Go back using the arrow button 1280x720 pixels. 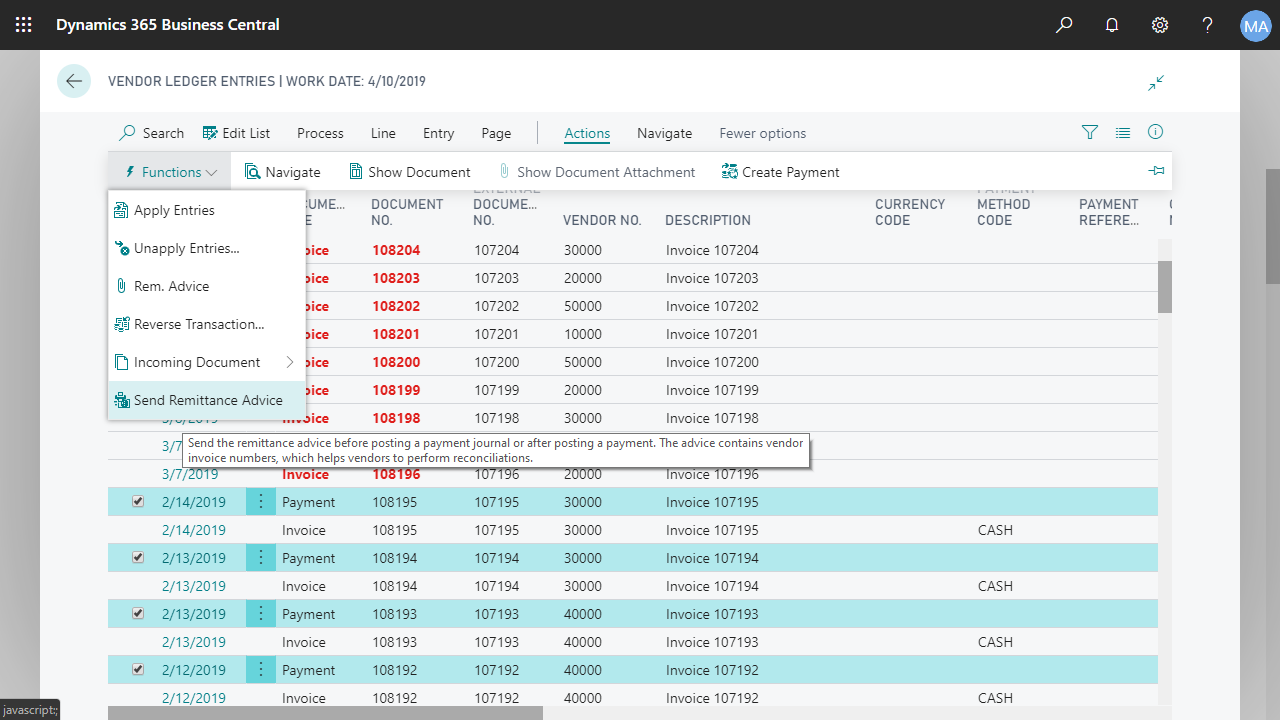click(x=74, y=81)
